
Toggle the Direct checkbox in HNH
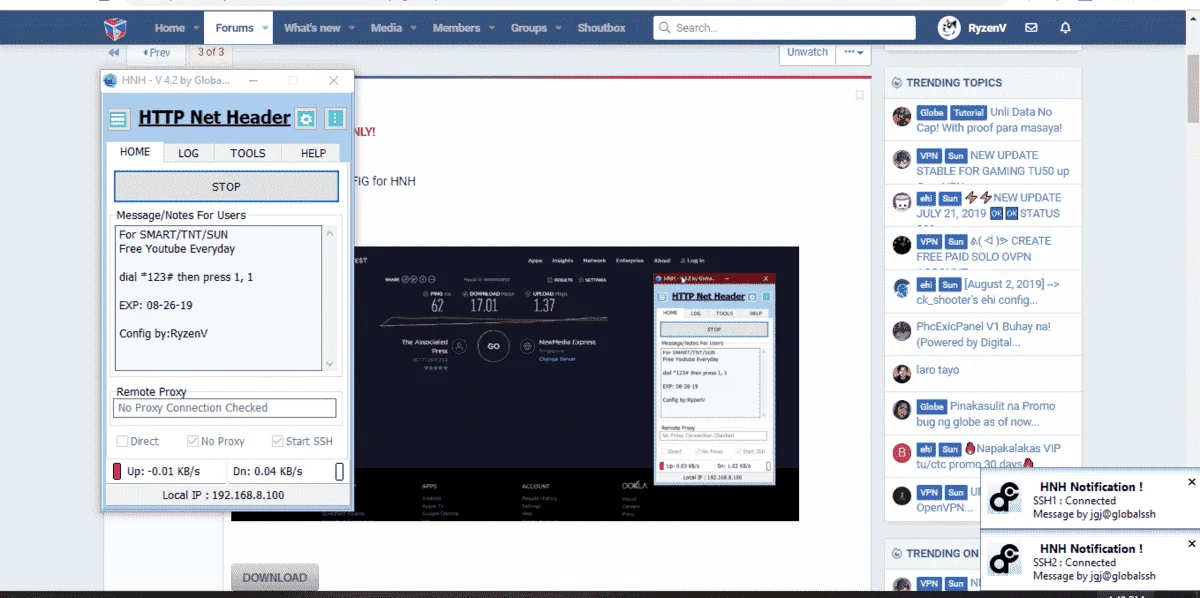(122, 441)
